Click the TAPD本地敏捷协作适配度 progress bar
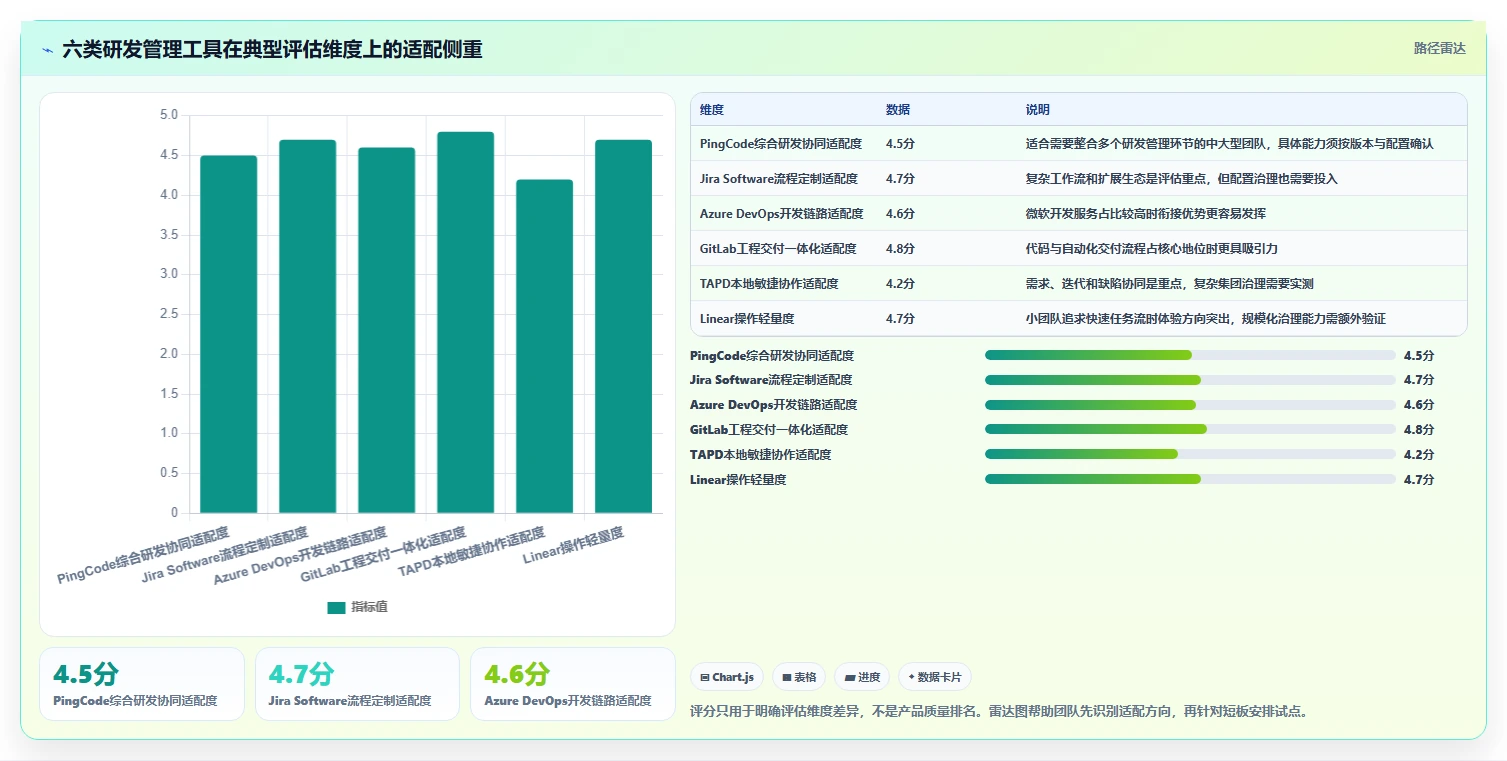This screenshot has height=761, width=1507. pyautogui.click(x=1190, y=454)
